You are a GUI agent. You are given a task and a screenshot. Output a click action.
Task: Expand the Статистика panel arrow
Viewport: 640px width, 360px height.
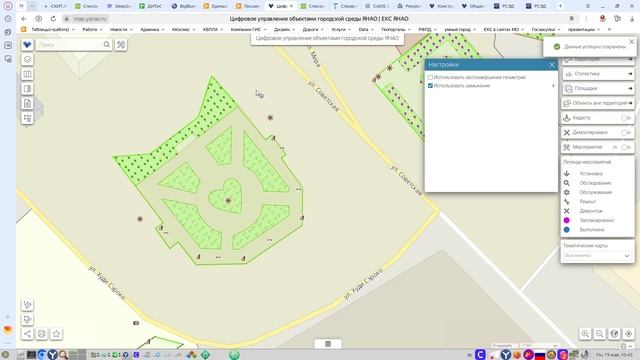[x=630, y=74]
